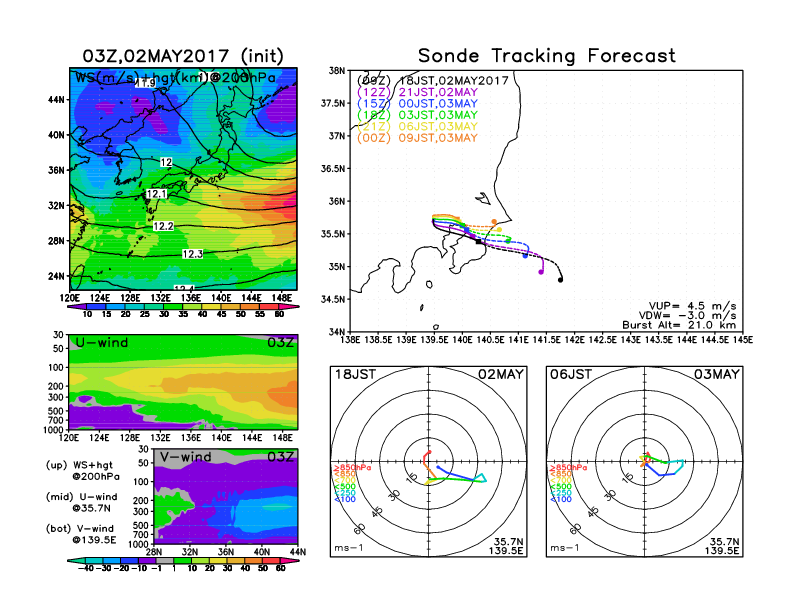Select the yellow '(21Z) 06JST,03MAY' legend entry
792x612 pixels.
(x=417, y=127)
